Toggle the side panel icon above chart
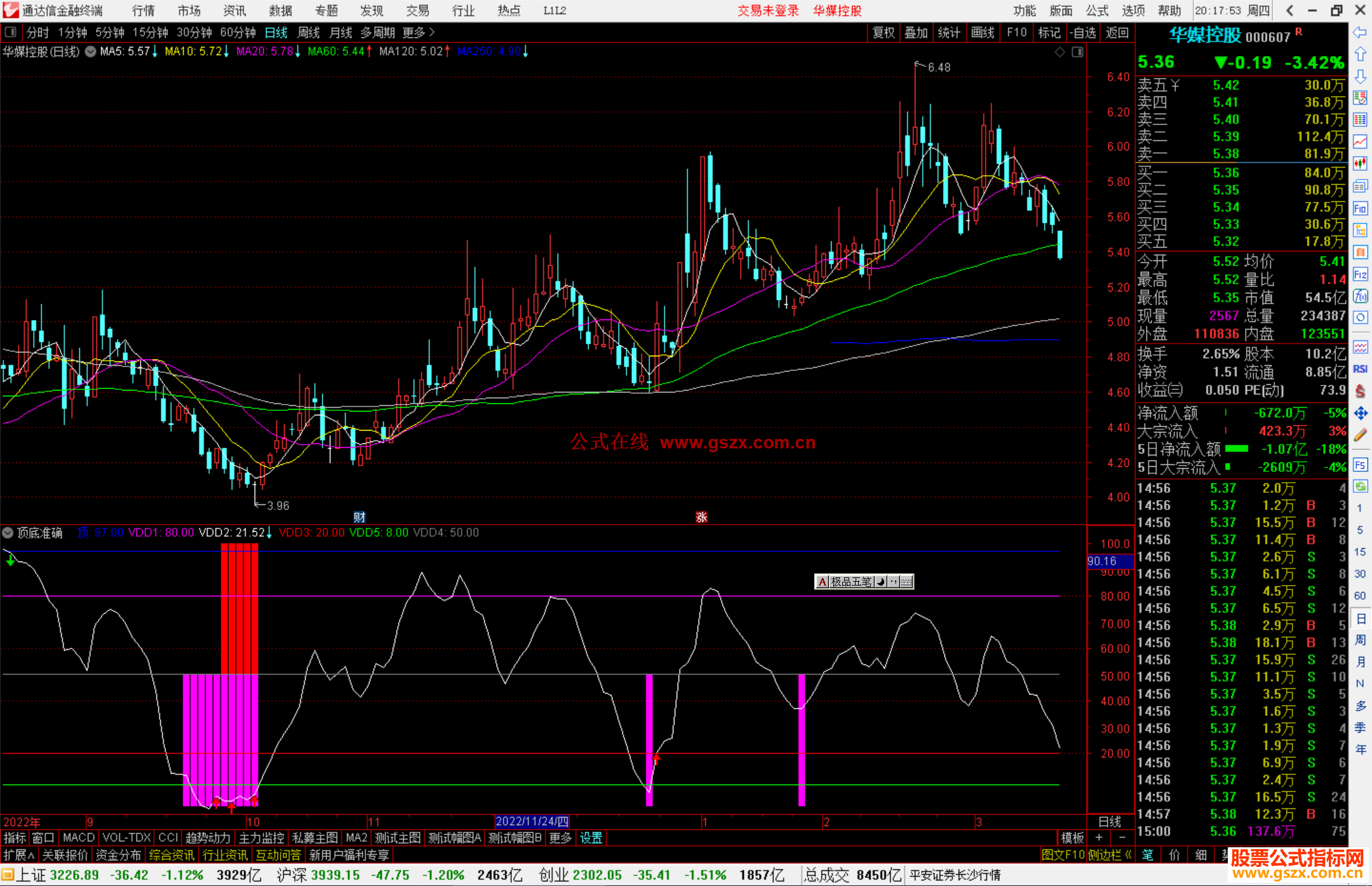 click(x=1077, y=52)
